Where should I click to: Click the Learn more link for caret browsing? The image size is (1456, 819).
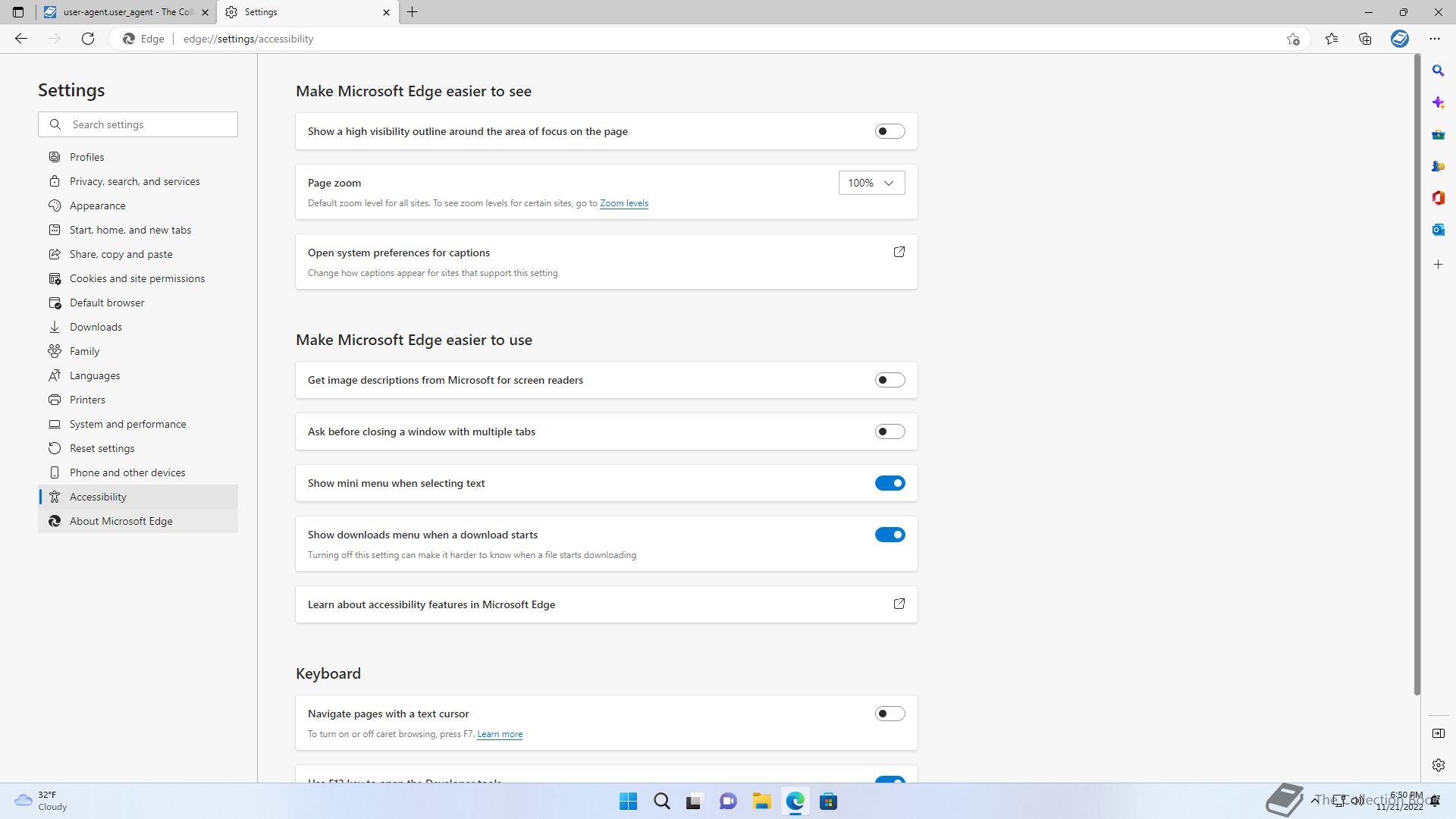pos(499,734)
